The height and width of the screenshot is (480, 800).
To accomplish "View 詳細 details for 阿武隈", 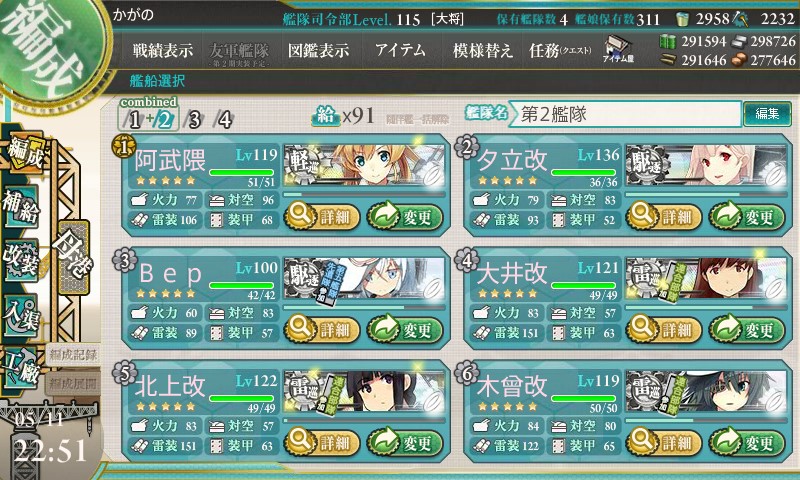I will (x=321, y=217).
